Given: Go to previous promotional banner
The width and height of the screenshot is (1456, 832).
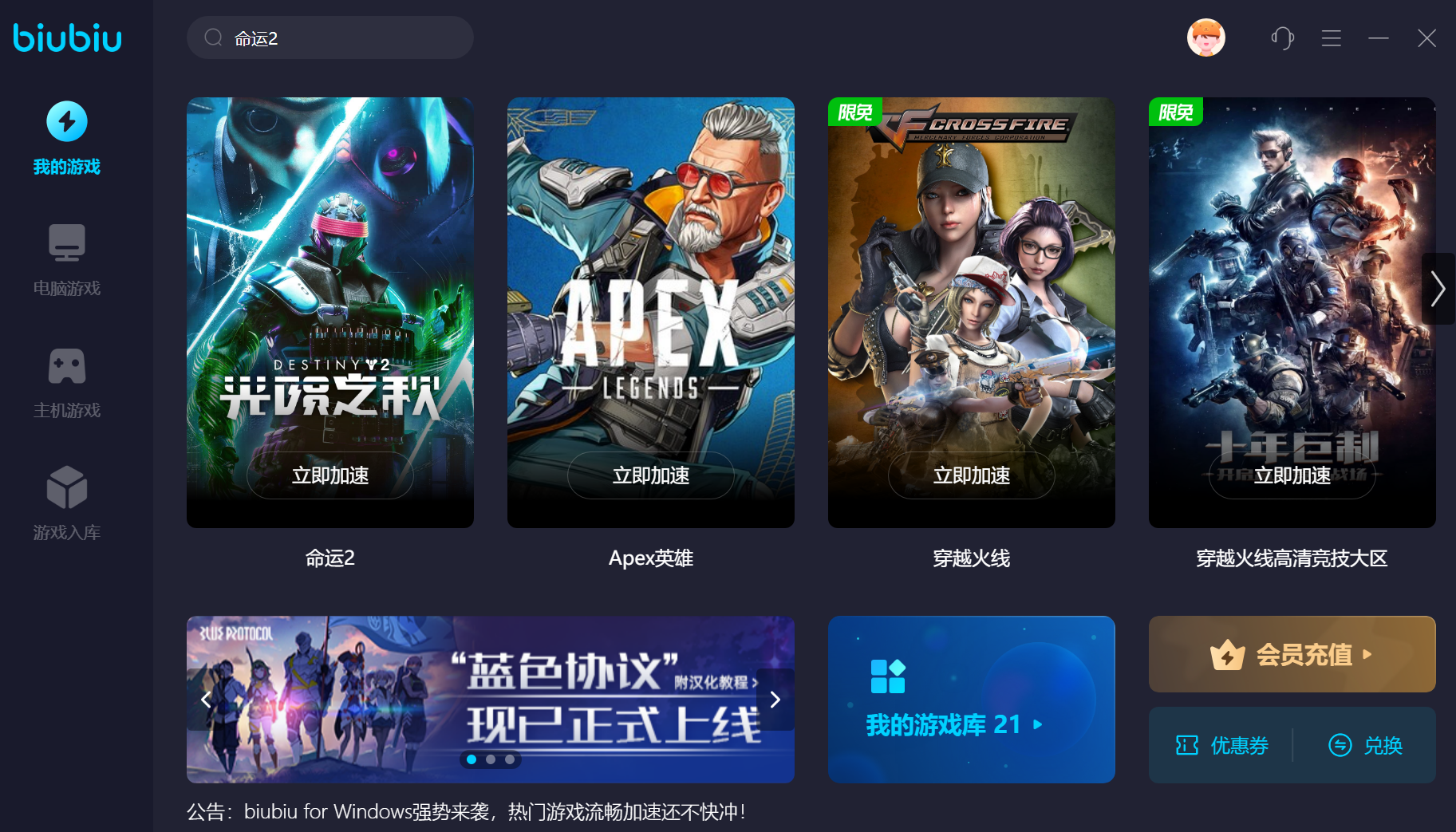Looking at the screenshot, I should 206,700.
